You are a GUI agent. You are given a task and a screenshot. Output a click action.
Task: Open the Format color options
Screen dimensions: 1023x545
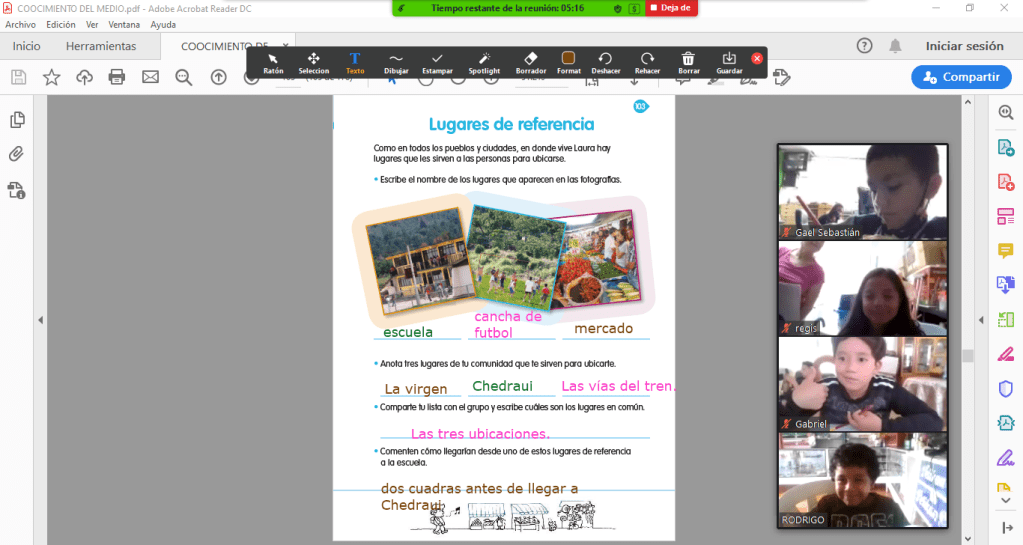568,63
